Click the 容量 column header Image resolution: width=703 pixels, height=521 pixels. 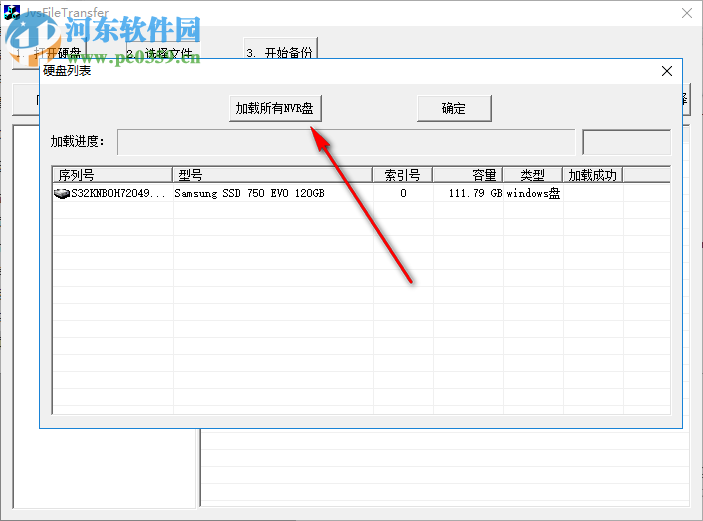[x=468, y=175]
